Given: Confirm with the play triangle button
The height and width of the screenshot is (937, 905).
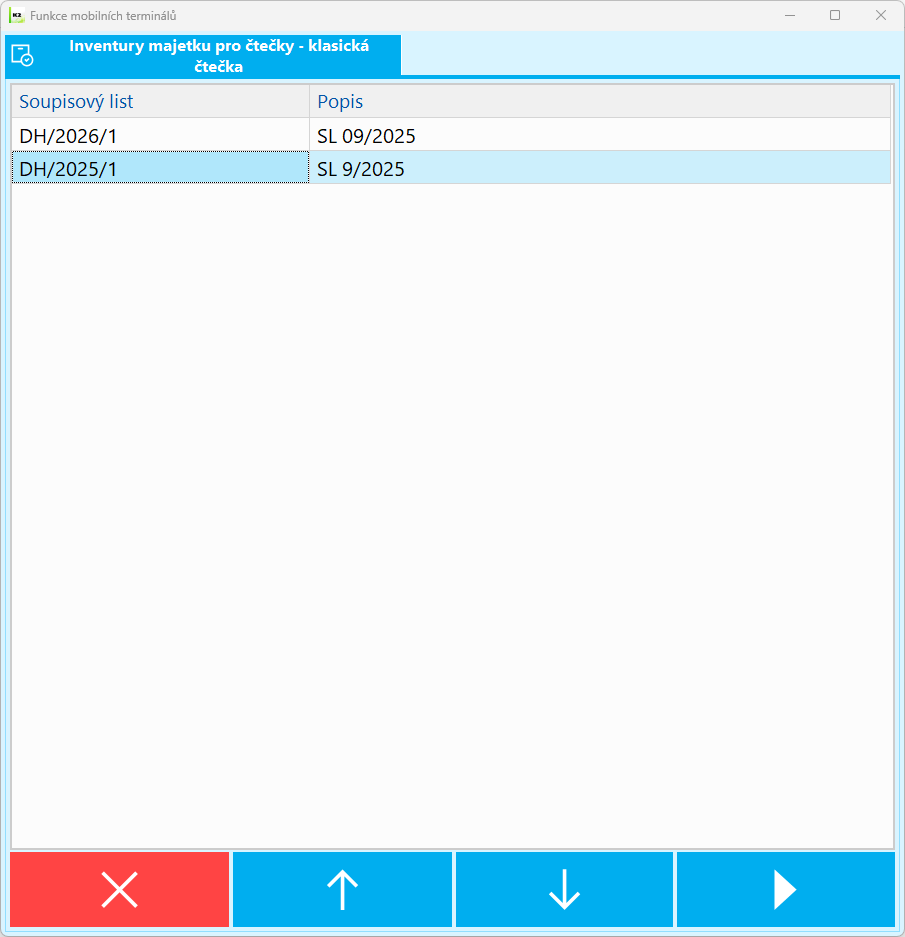Looking at the screenshot, I should click(785, 889).
